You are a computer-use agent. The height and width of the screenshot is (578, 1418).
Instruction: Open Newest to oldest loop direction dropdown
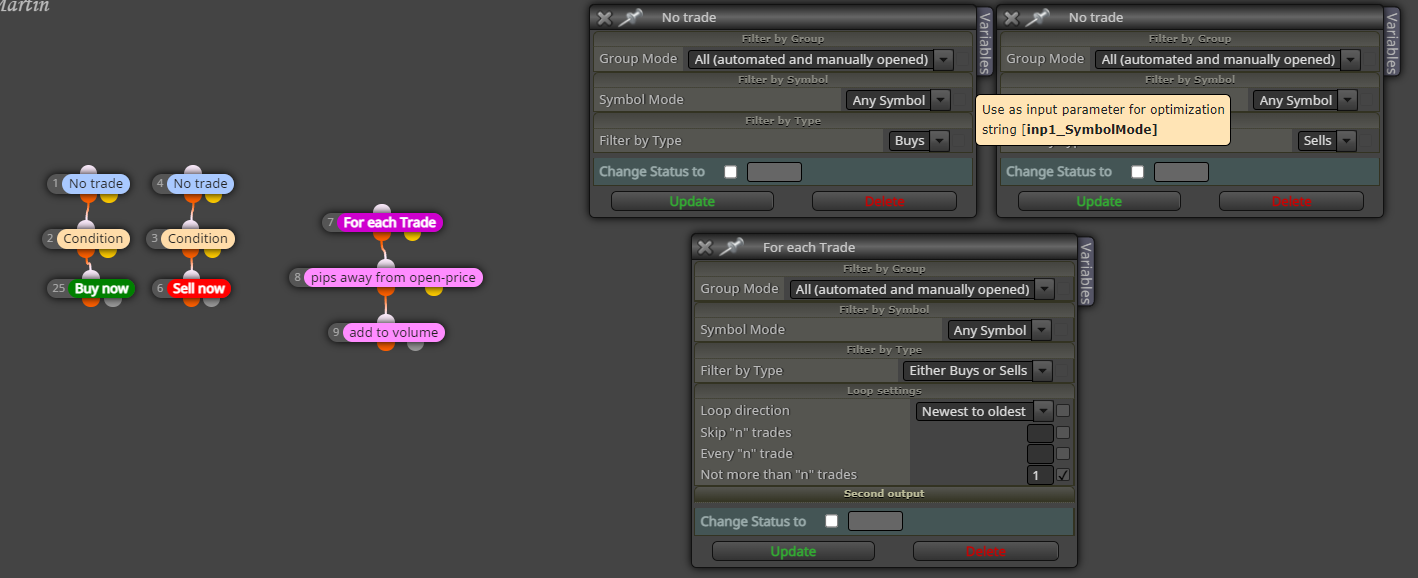tap(985, 411)
